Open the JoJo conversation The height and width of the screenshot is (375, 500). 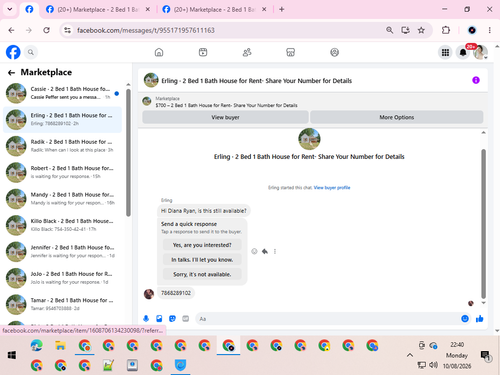coord(62,278)
